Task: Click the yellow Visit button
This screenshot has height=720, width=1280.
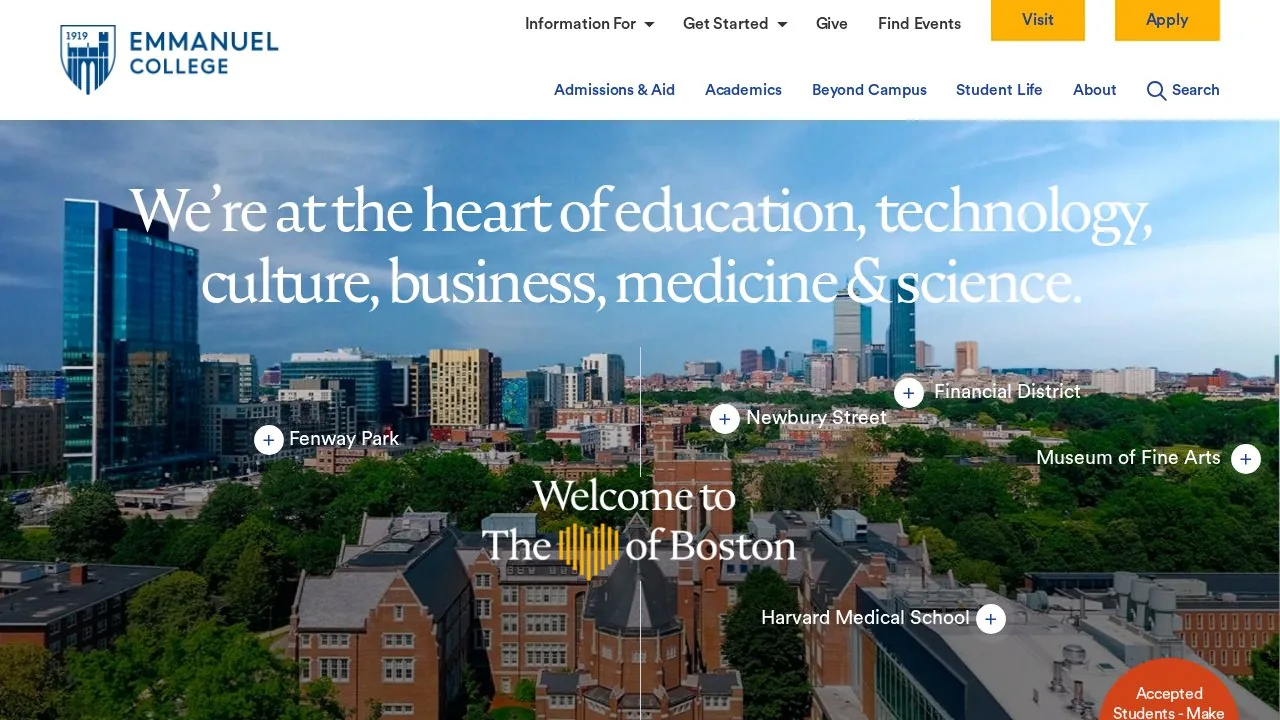Action: pos(1038,20)
